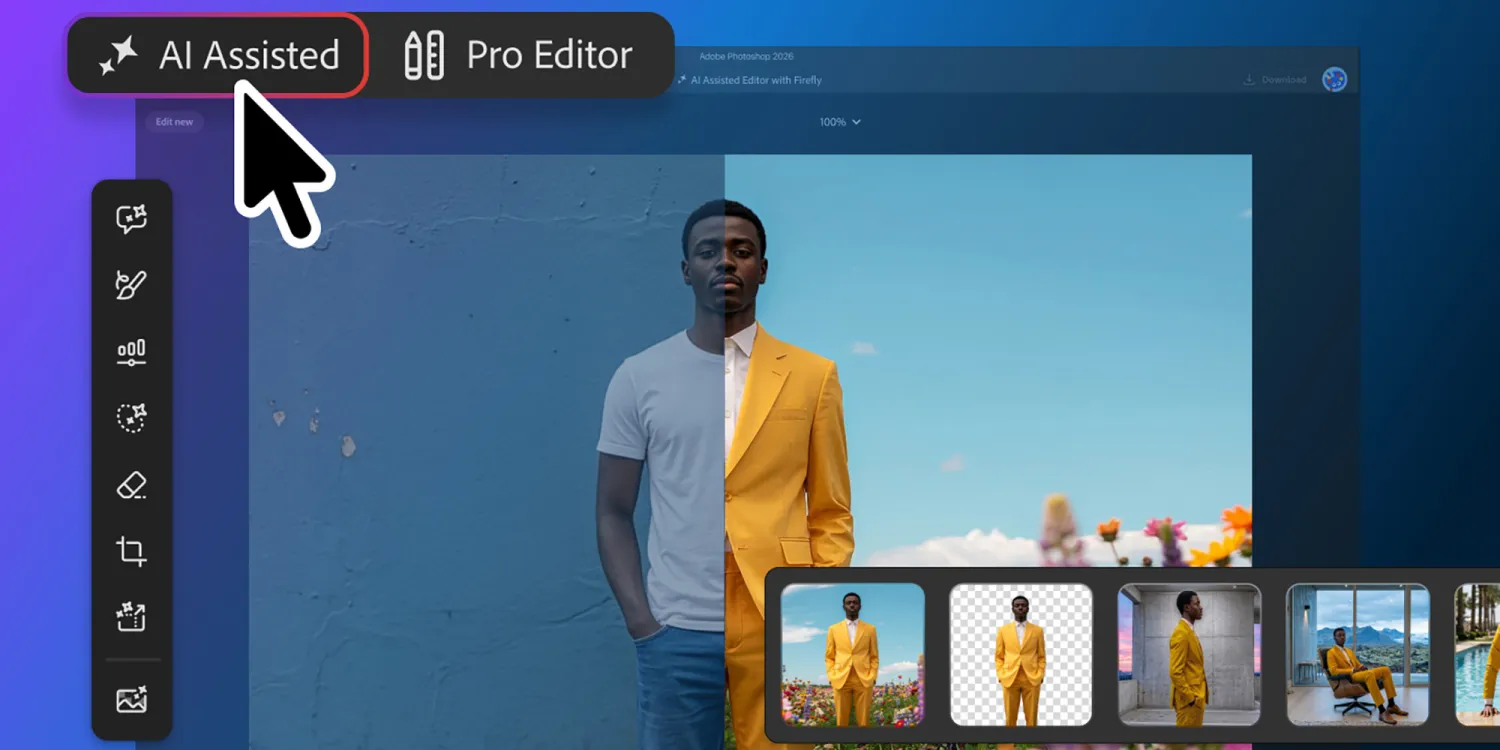
Task: Open the adjustments sliders tool
Action: (131, 352)
